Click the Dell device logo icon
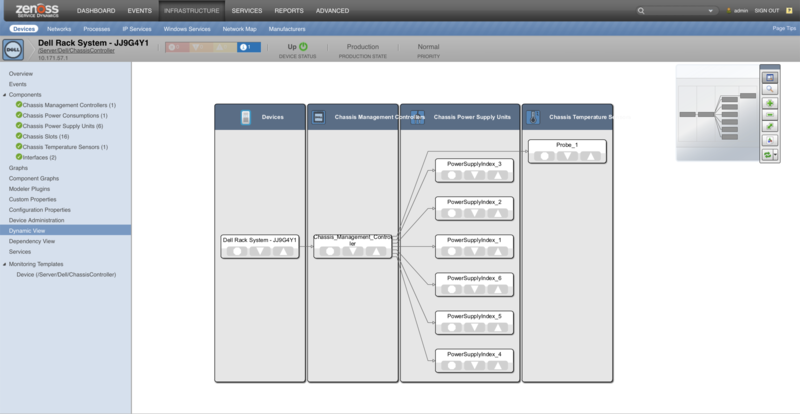 pos(13,50)
